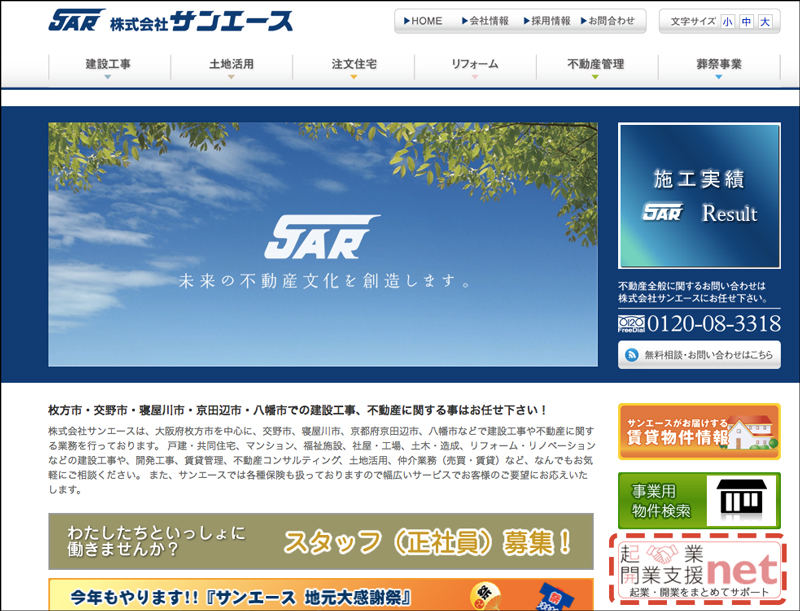Open 採用情報 recruitment page
The width and height of the screenshot is (800, 611).
click(x=546, y=21)
